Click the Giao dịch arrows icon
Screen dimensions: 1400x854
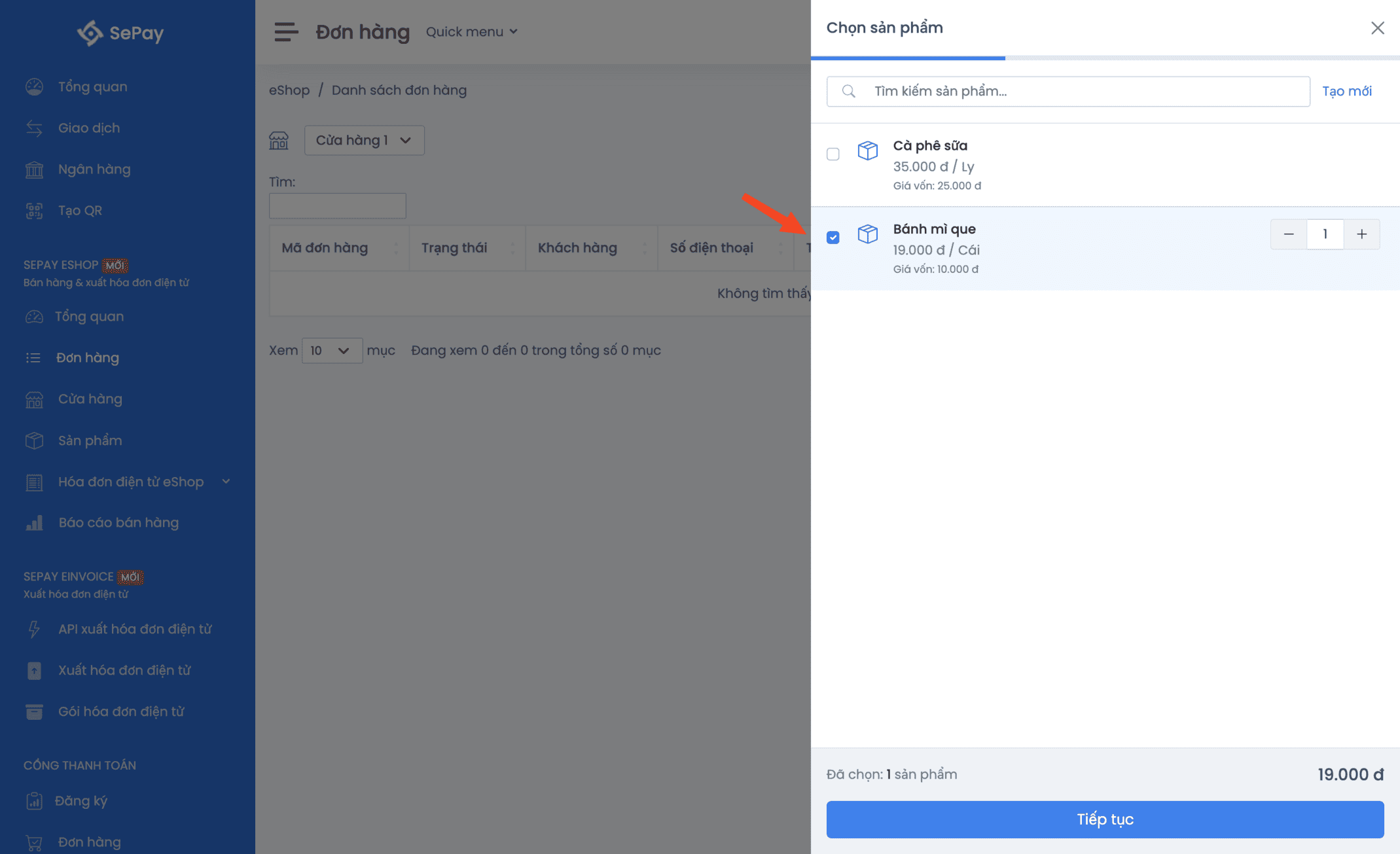[x=34, y=128]
